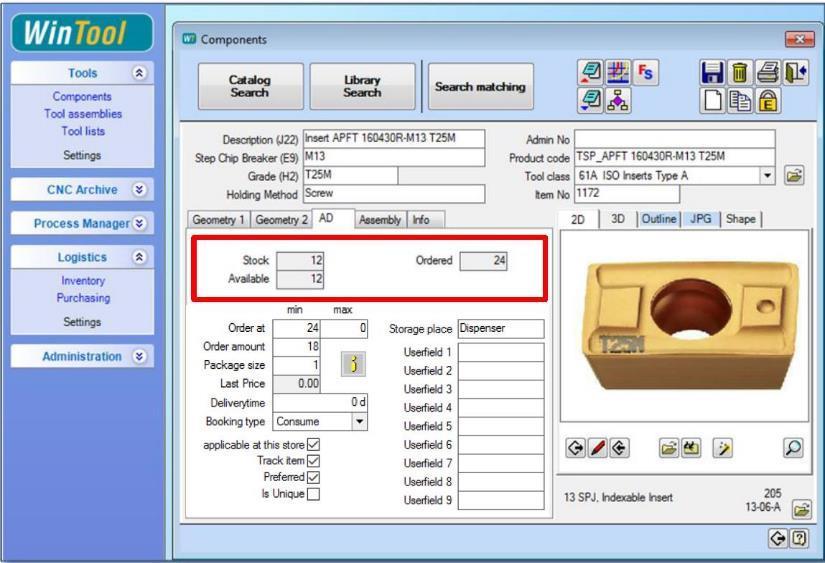The width and height of the screenshot is (825, 563).
Task: Click the padlock E lock icon
Action: point(768,100)
